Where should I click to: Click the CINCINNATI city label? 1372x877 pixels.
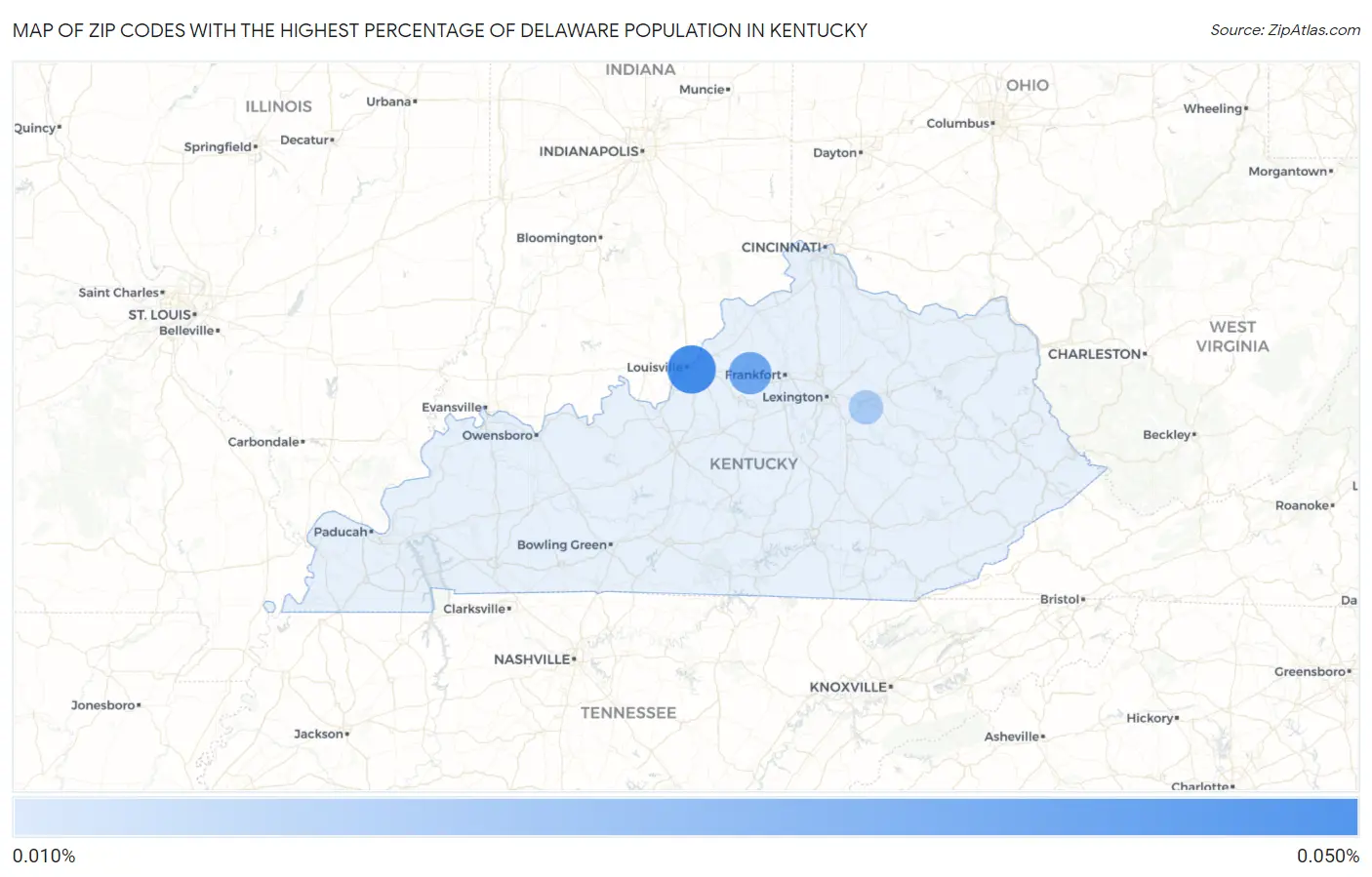coord(781,247)
